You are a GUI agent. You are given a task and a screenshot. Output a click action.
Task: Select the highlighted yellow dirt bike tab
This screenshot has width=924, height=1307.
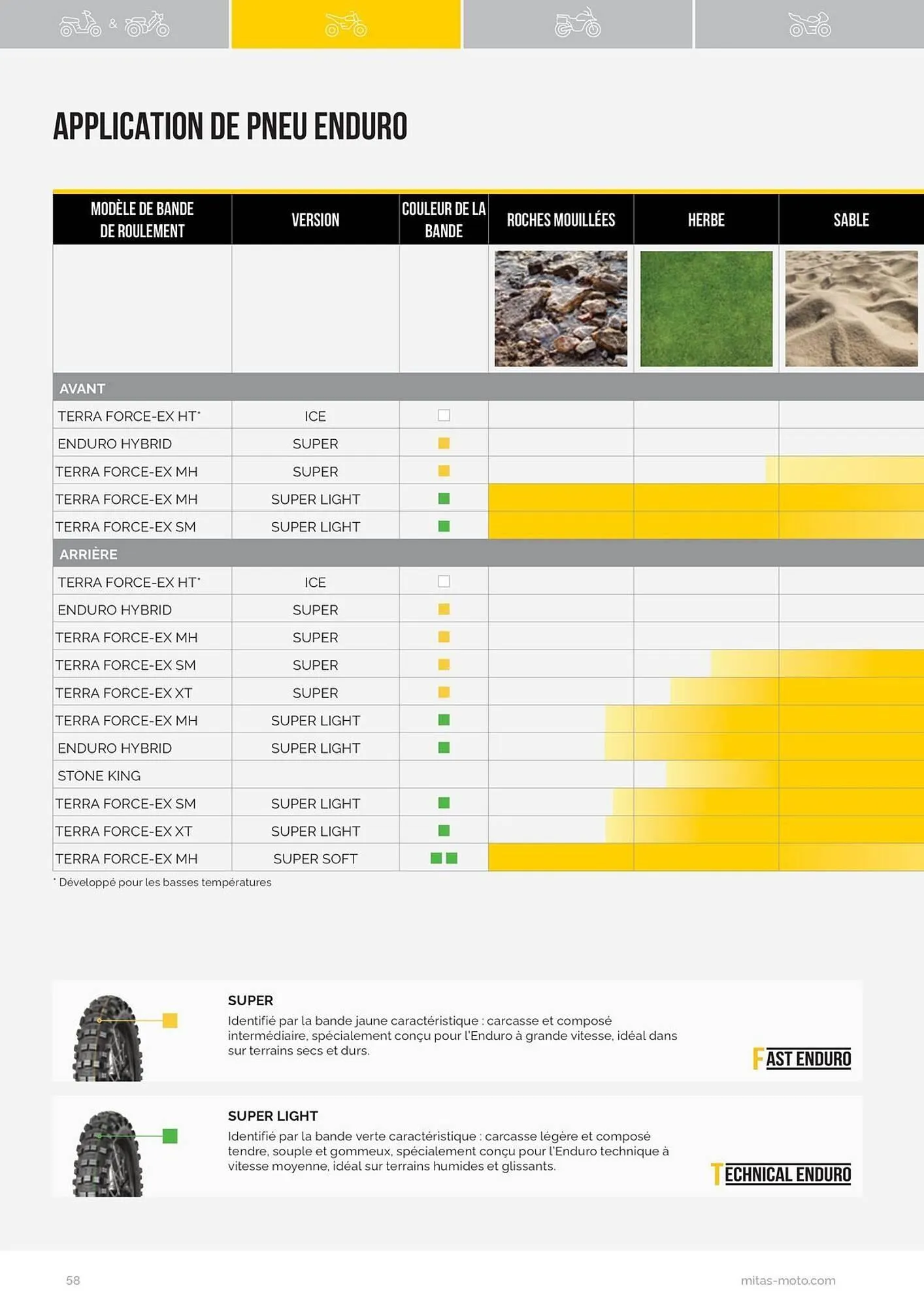pyautogui.click(x=346, y=24)
